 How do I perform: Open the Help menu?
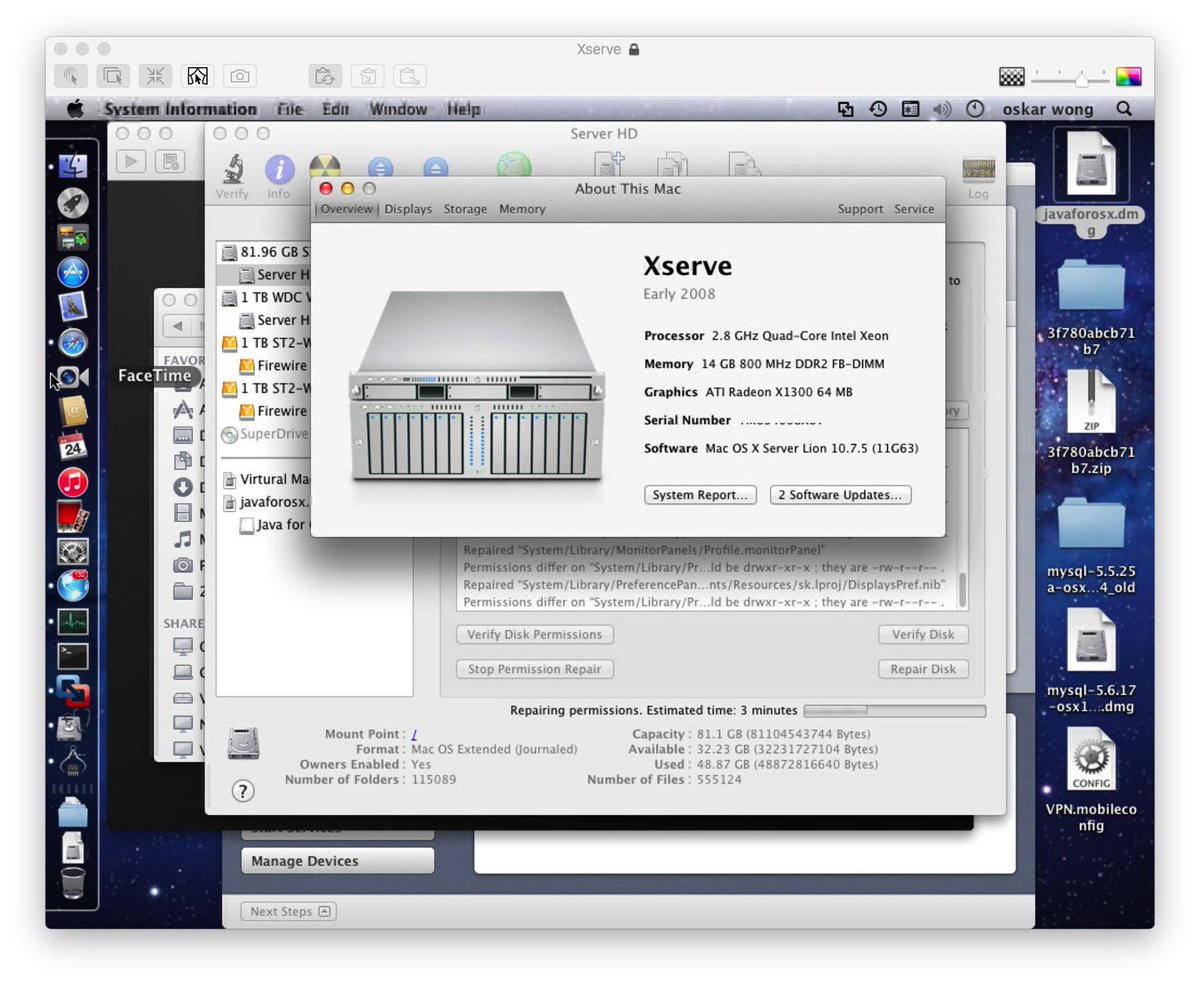[x=463, y=109]
